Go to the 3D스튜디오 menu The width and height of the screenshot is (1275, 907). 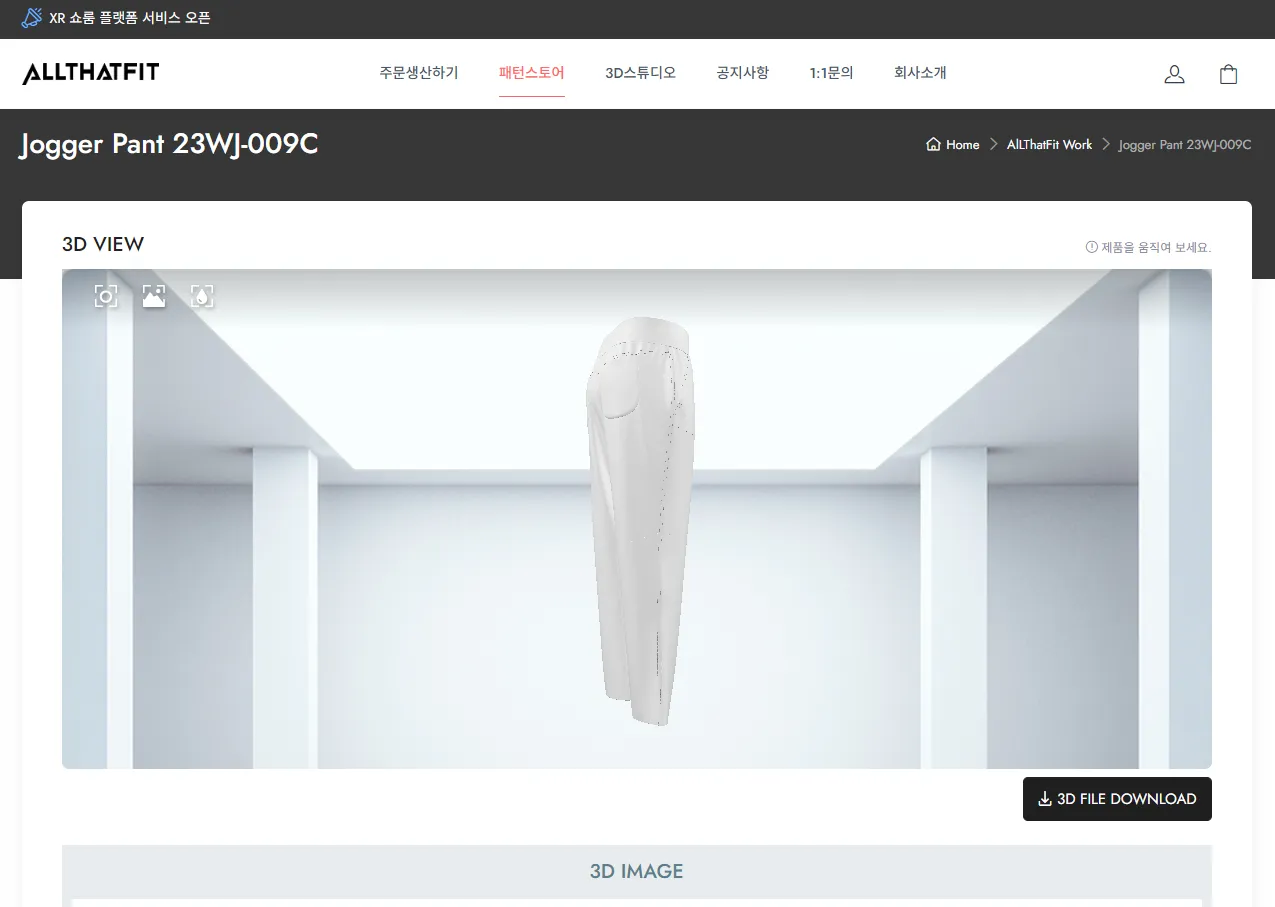[x=641, y=73]
